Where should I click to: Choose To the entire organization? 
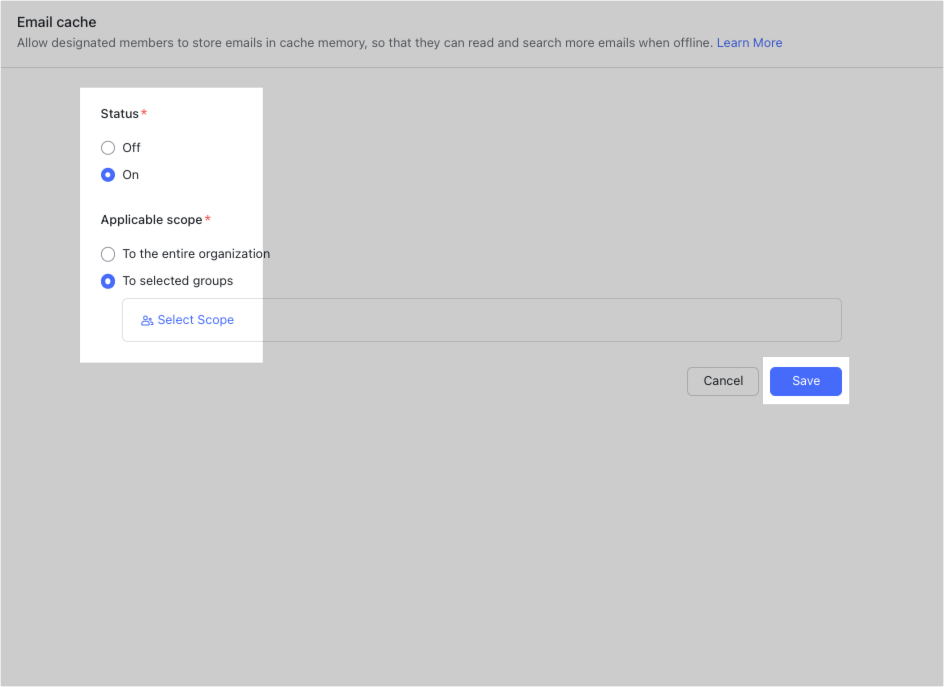108,254
